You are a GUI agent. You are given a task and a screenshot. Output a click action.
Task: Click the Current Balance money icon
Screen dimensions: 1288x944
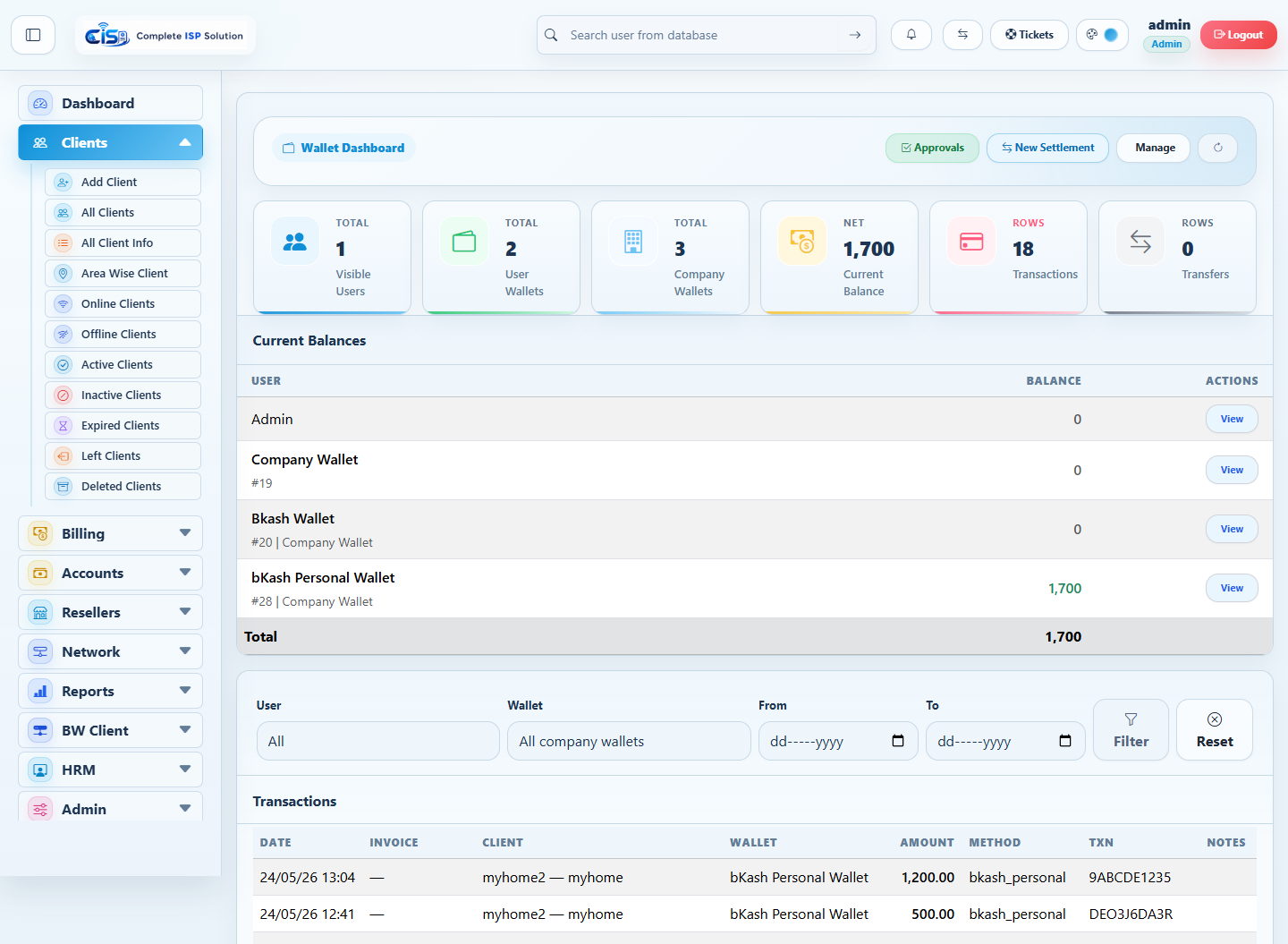pos(802,242)
